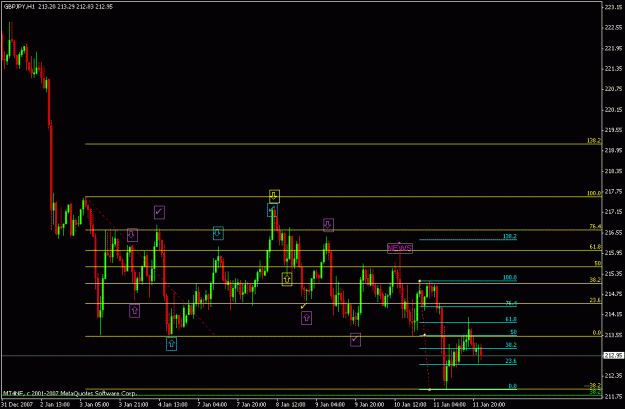Click the 212.35 price axis label
The image size is (625, 409).
[x=613, y=376]
